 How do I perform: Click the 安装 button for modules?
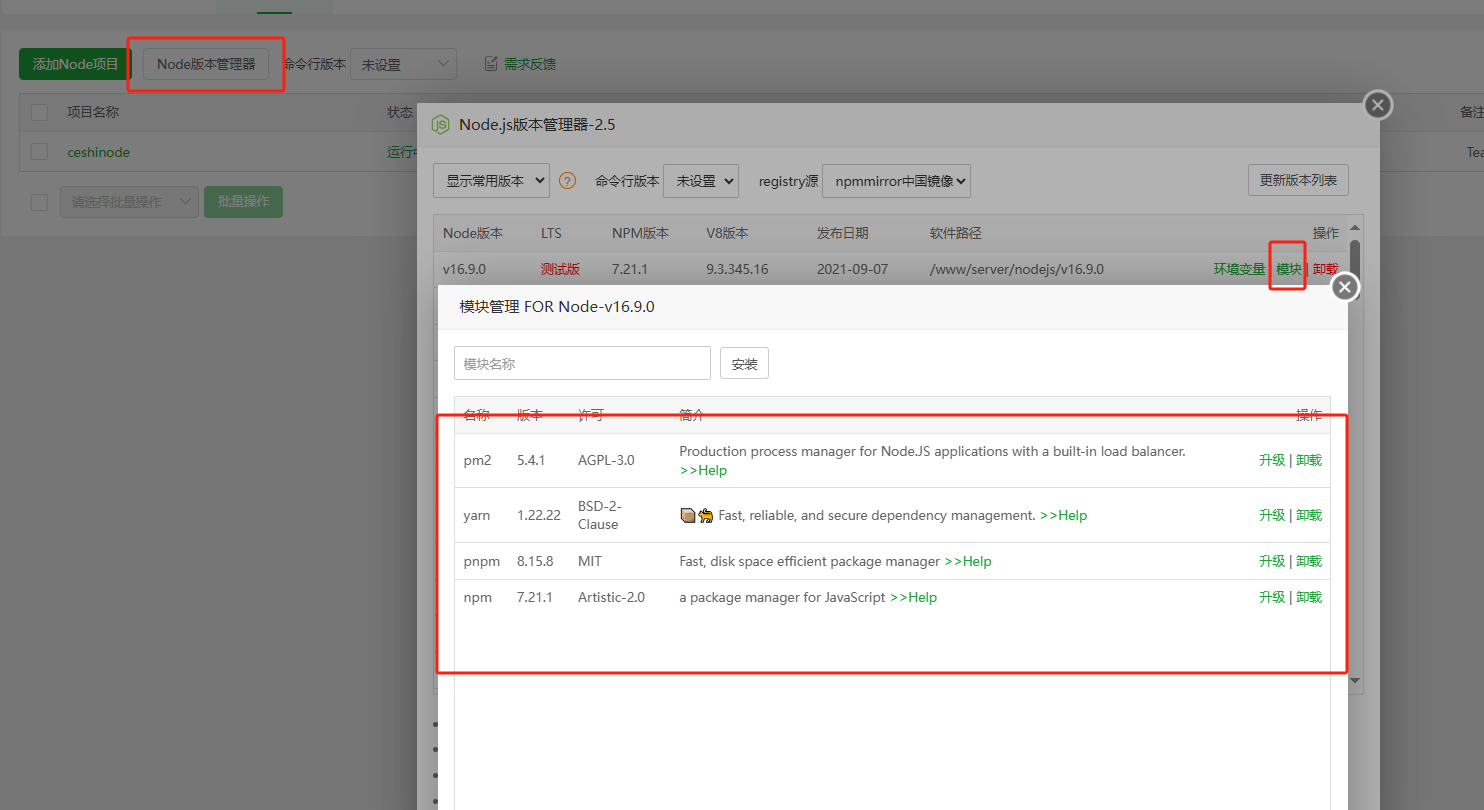(x=744, y=364)
